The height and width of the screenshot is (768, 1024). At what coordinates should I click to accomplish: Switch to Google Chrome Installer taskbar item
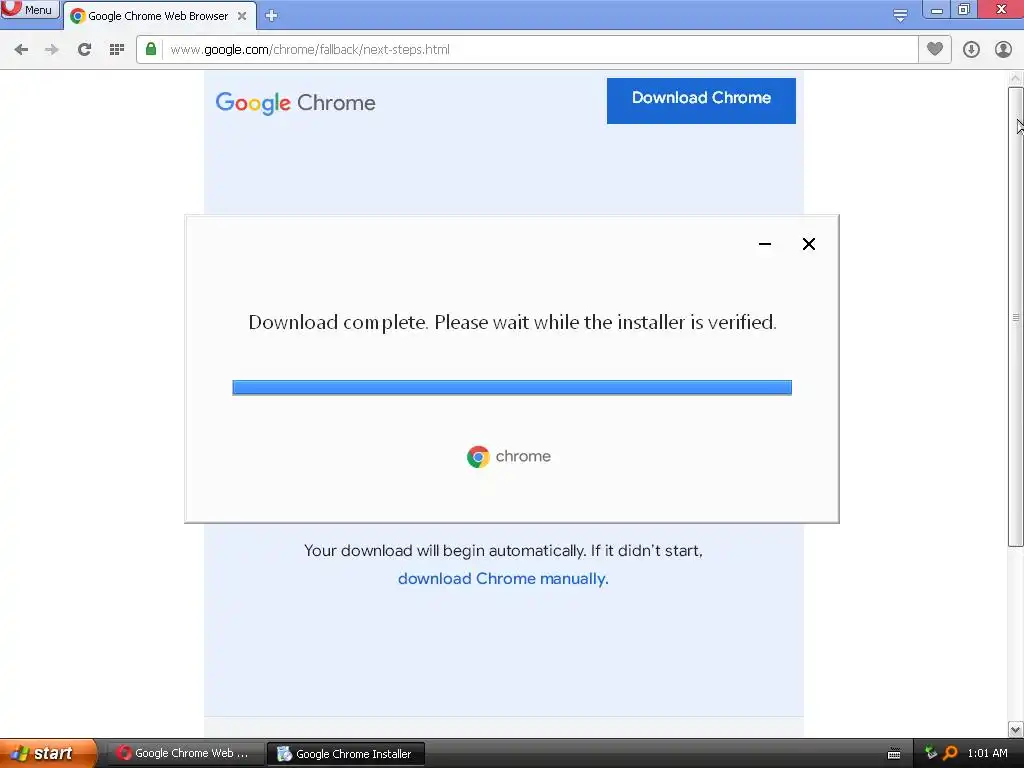point(346,754)
